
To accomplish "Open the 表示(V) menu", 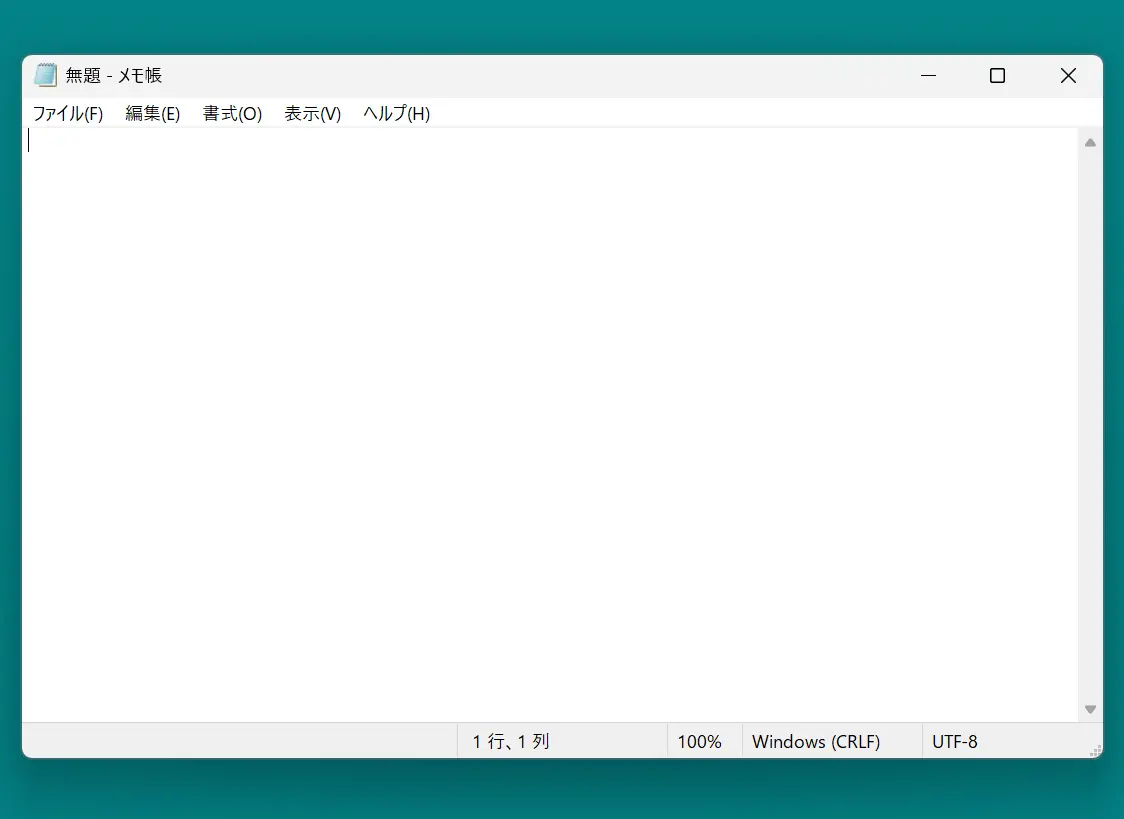I will [311, 113].
